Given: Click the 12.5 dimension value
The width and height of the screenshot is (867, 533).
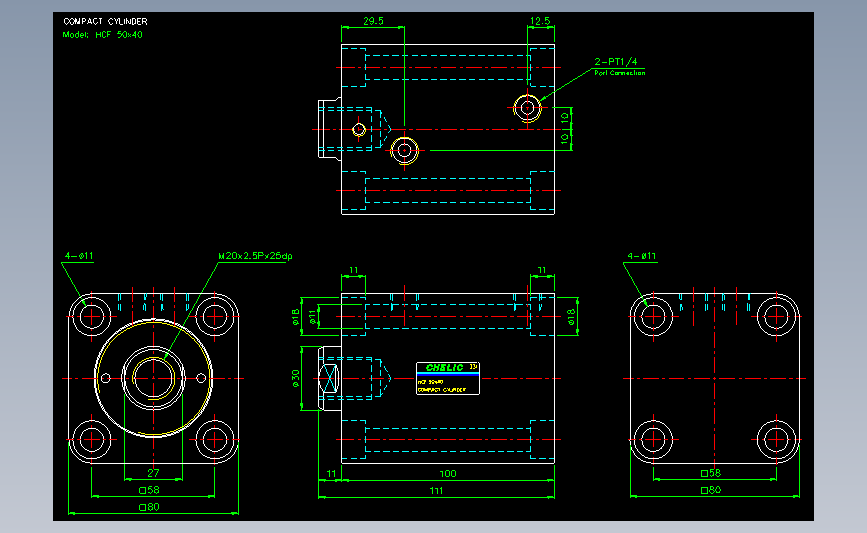Looking at the screenshot, I should [540, 21].
